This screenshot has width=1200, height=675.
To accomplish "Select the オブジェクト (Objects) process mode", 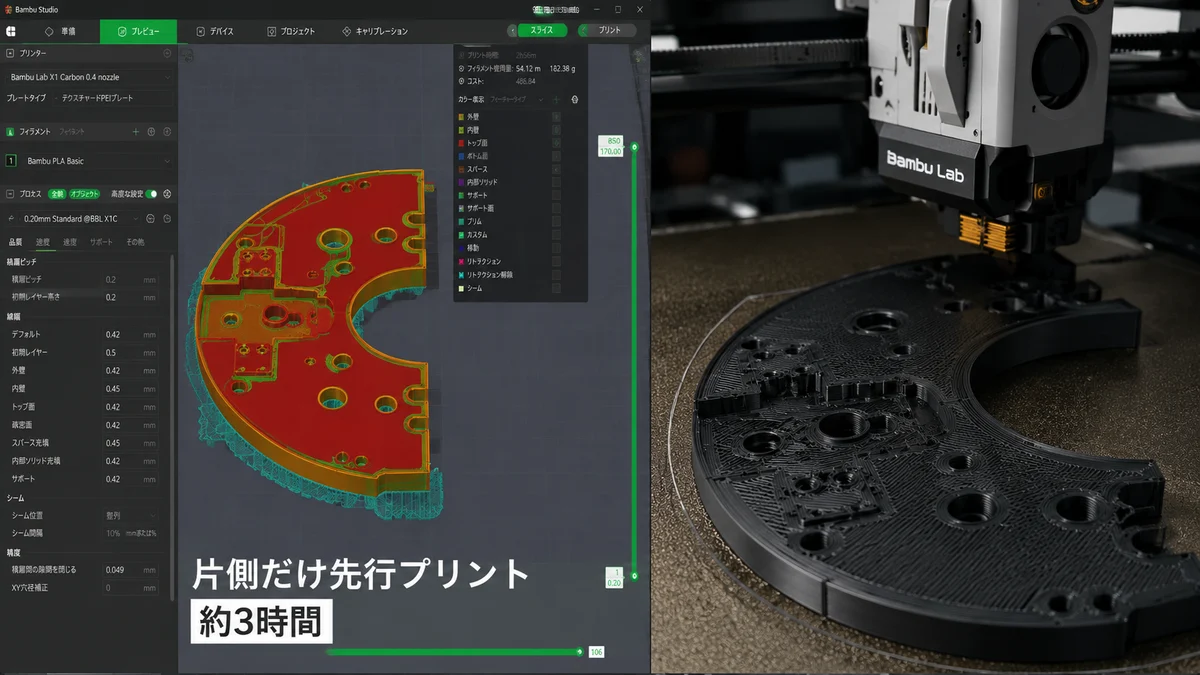I will (x=84, y=193).
